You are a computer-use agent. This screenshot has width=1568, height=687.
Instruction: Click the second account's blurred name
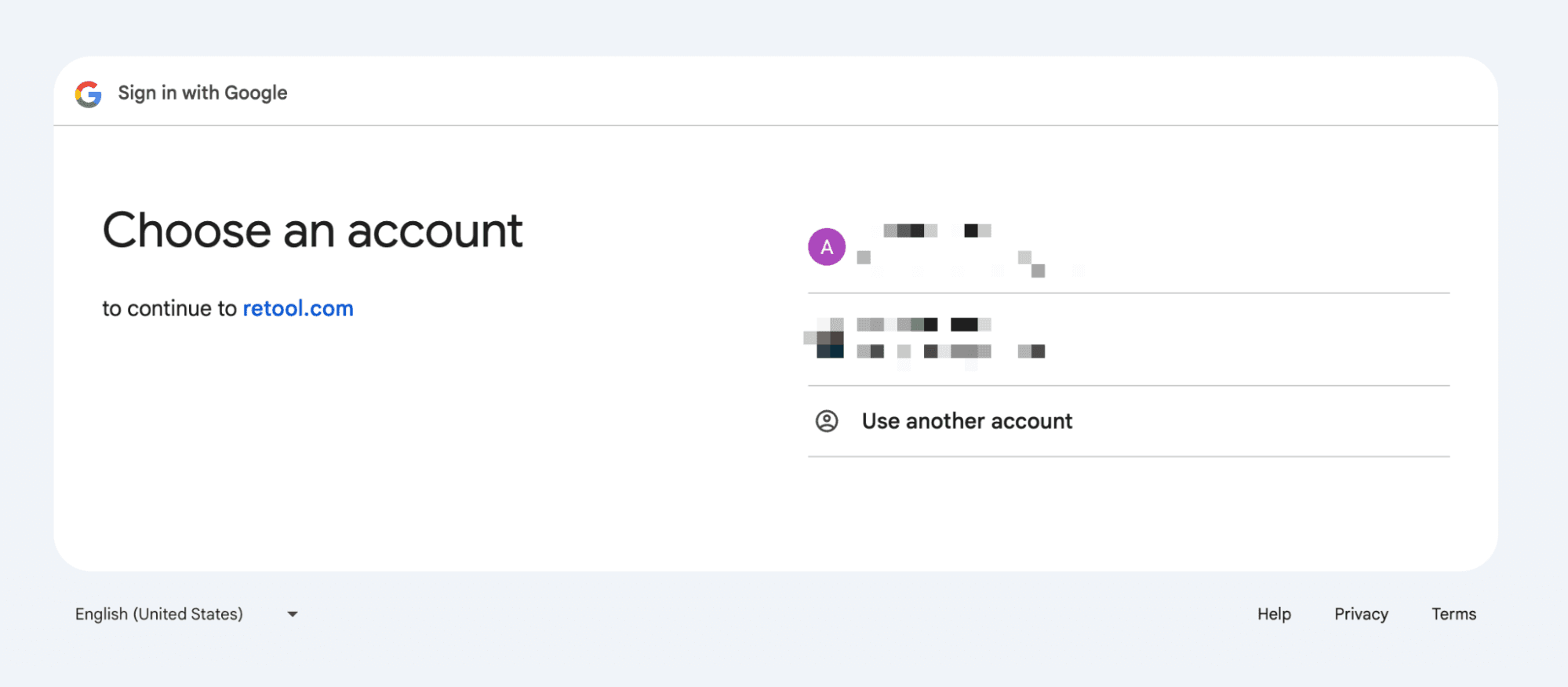[924, 325]
